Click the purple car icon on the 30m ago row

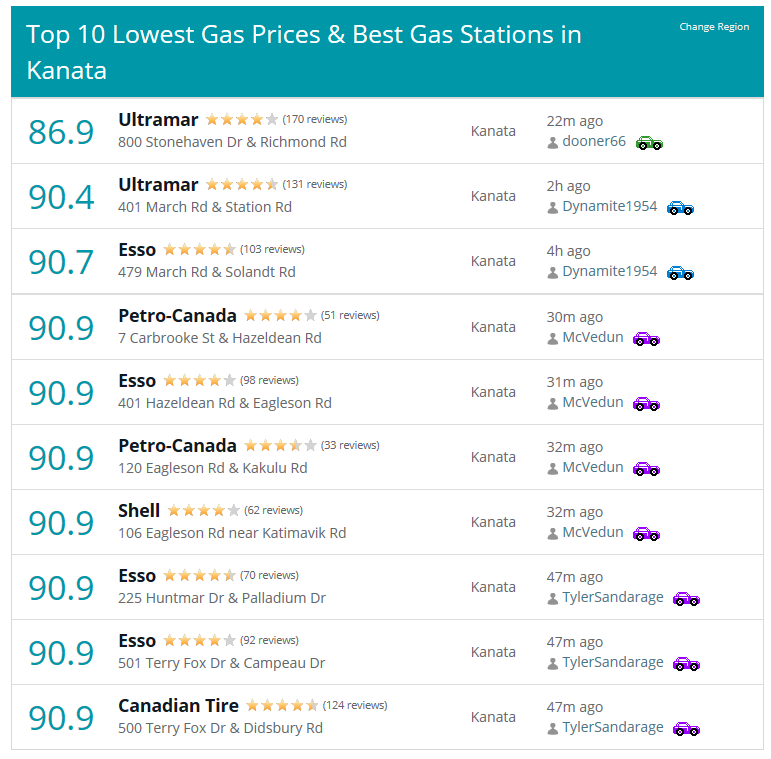(x=646, y=339)
